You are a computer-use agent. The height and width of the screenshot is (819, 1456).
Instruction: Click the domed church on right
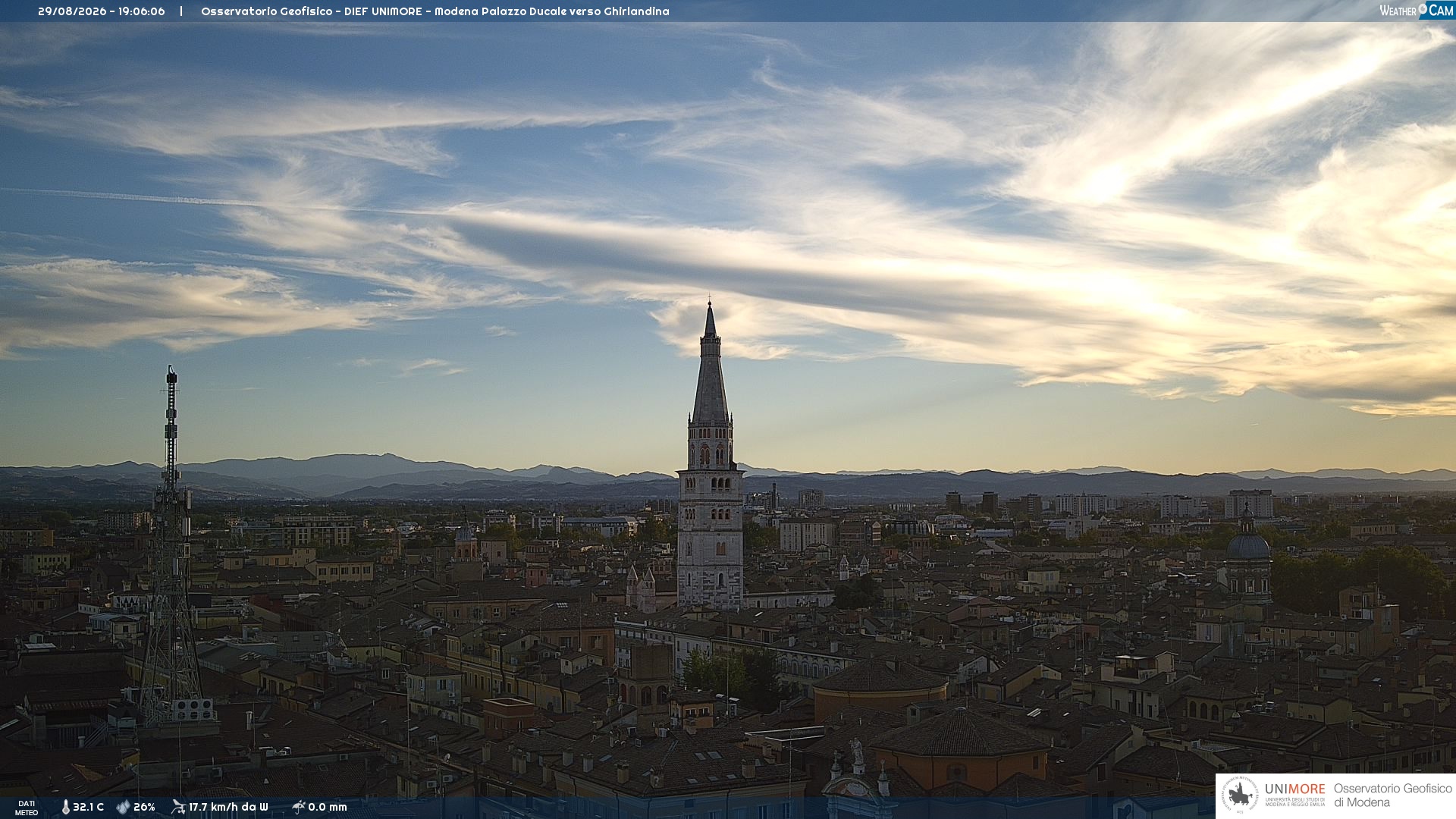[1248, 557]
